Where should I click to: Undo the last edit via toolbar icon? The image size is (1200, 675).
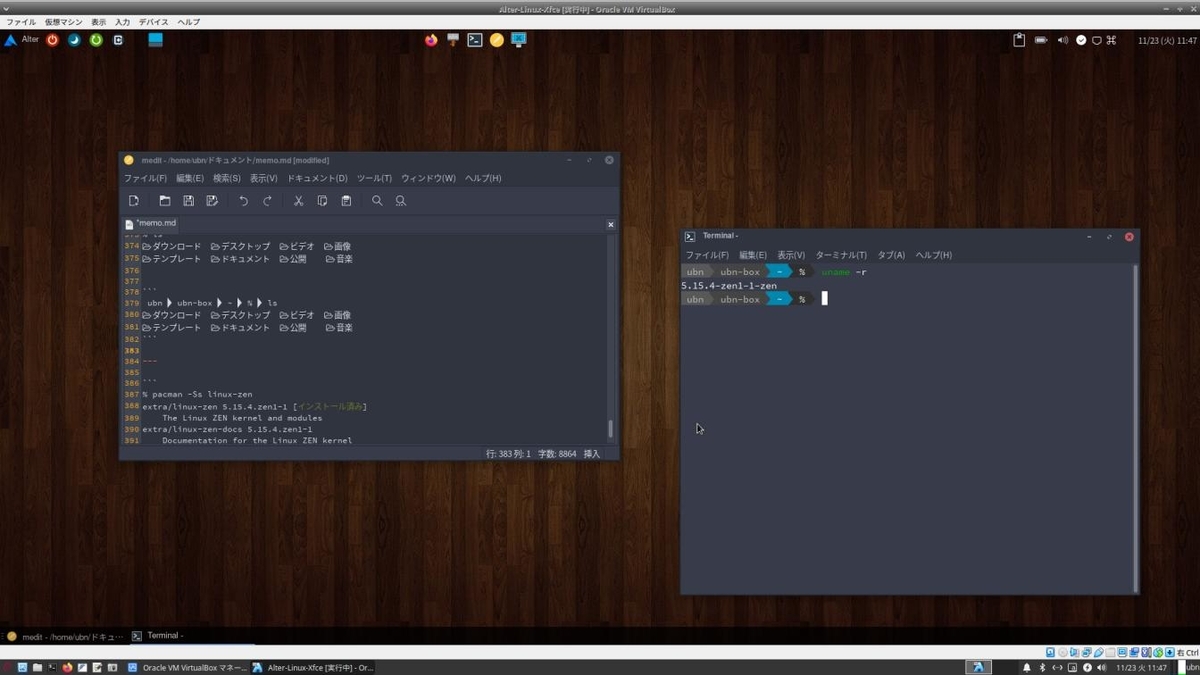click(243, 201)
